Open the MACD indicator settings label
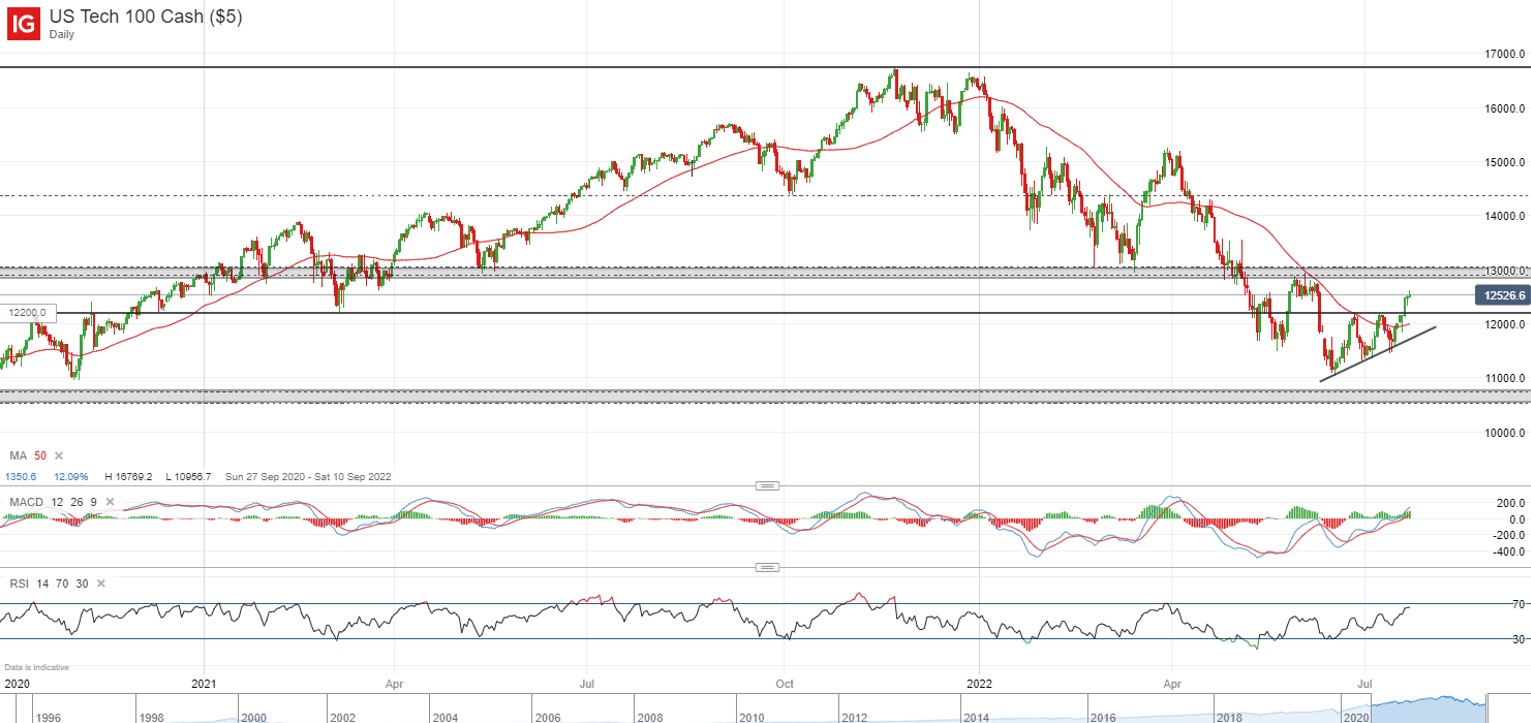 tap(52, 501)
